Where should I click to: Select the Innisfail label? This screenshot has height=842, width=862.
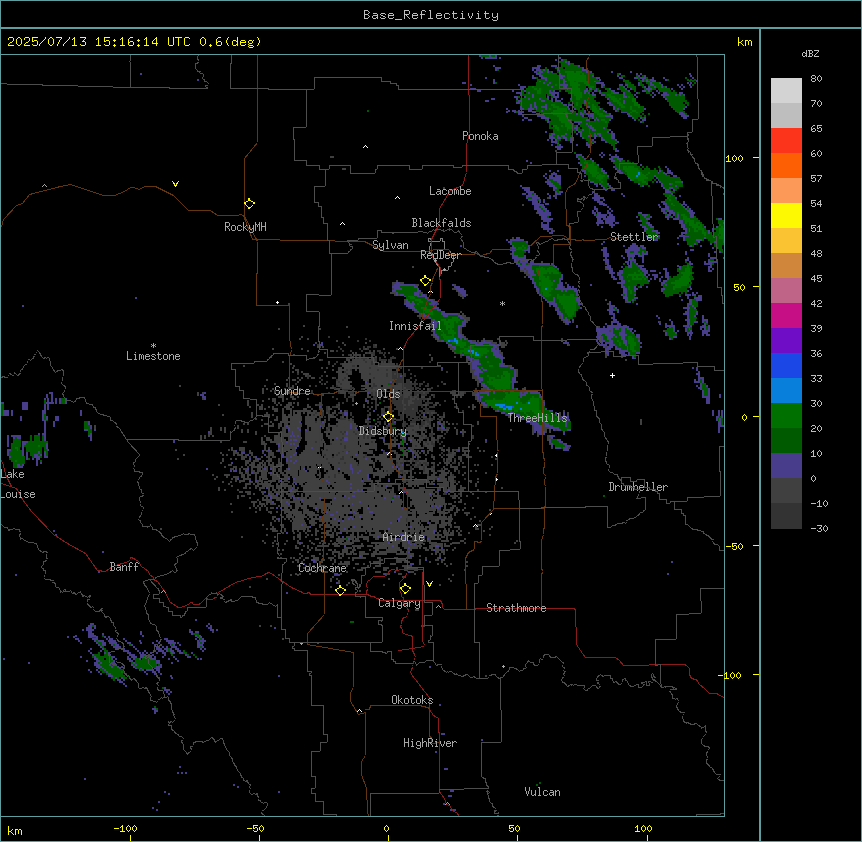[415, 326]
